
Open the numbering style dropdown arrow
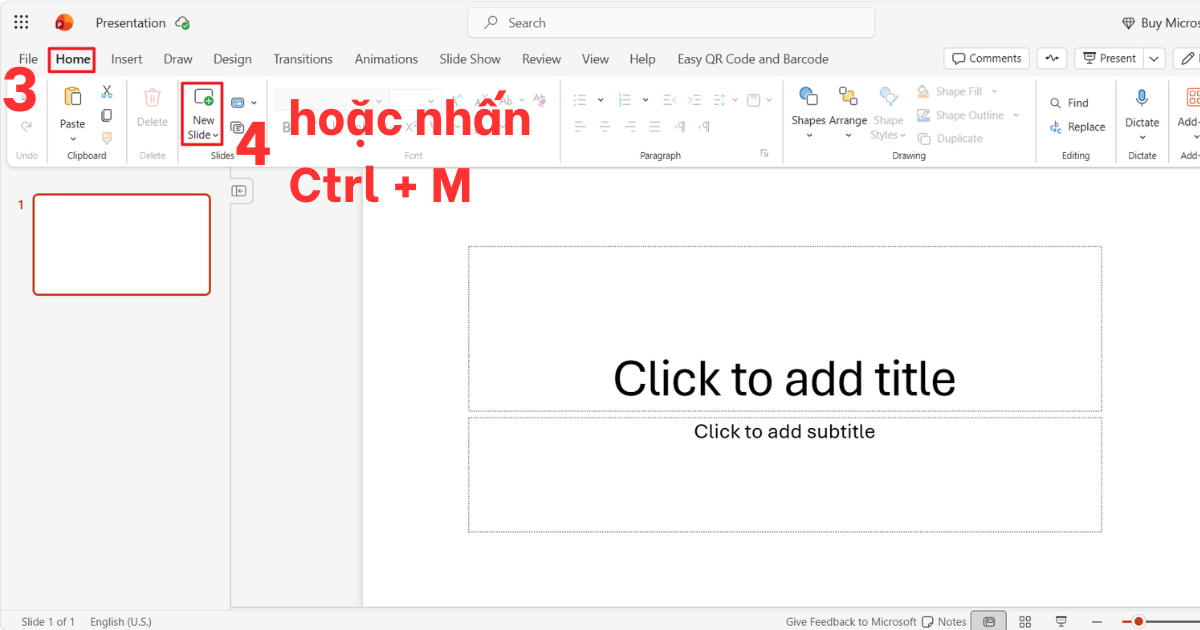coord(645,100)
